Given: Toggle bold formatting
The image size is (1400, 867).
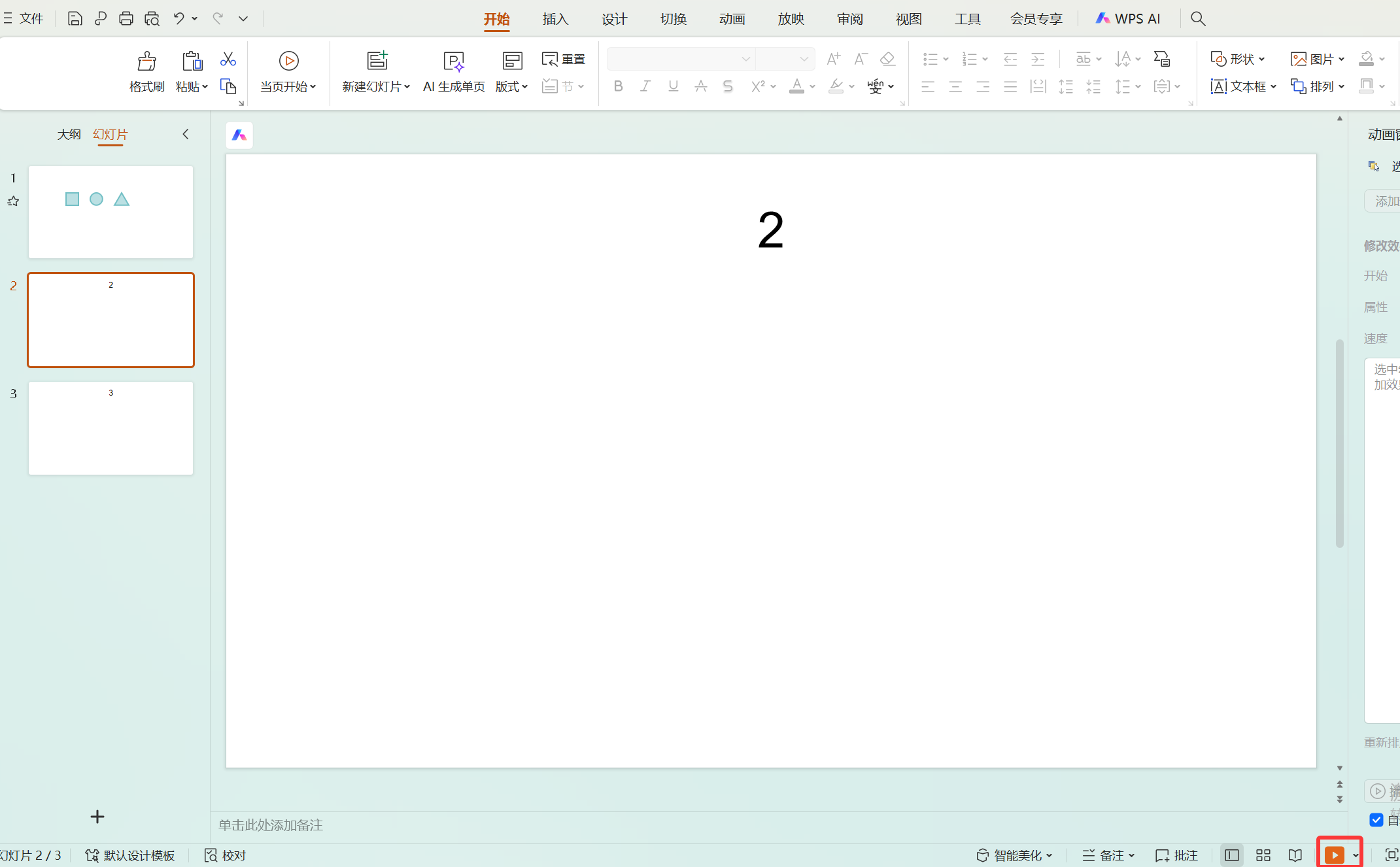Looking at the screenshot, I should pyautogui.click(x=618, y=86).
